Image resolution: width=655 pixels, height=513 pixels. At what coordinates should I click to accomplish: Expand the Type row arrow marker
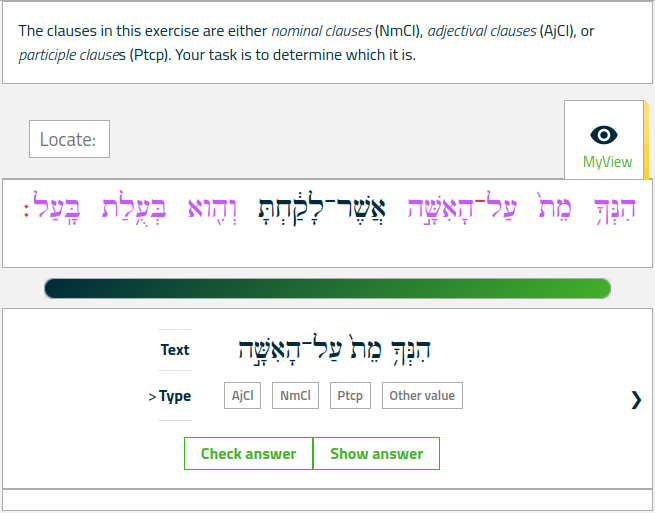pos(152,396)
